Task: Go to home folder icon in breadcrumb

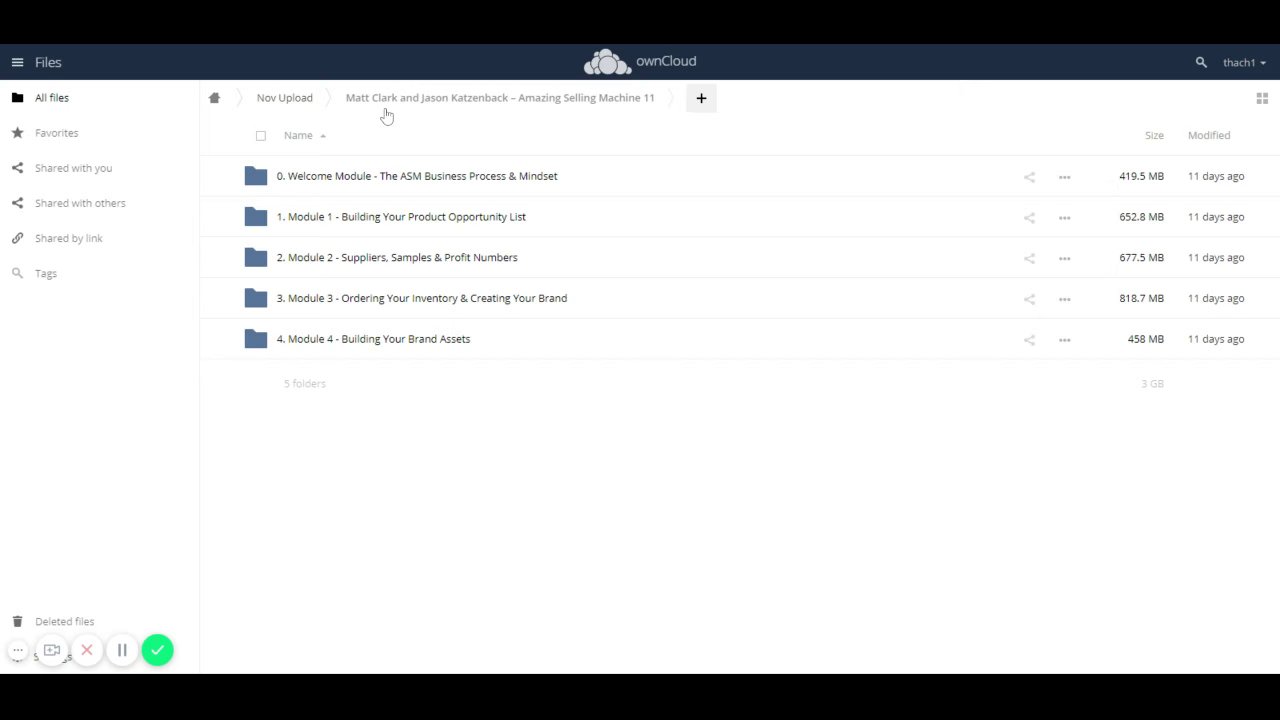Action: pyautogui.click(x=214, y=98)
